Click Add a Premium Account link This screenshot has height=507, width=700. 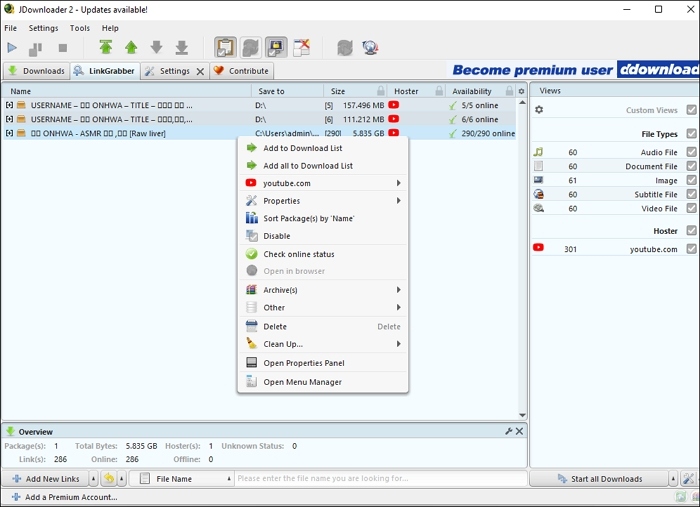point(65,497)
